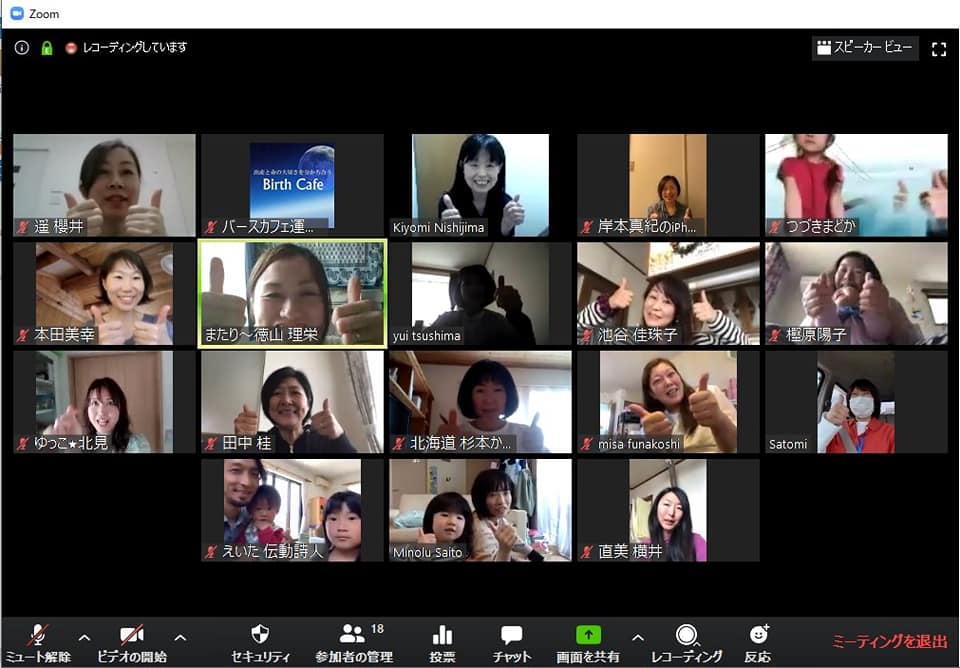Image resolution: width=960 pixels, height=668 pixels.
Task: Select 本田美幸's video tile
Action: (104, 293)
